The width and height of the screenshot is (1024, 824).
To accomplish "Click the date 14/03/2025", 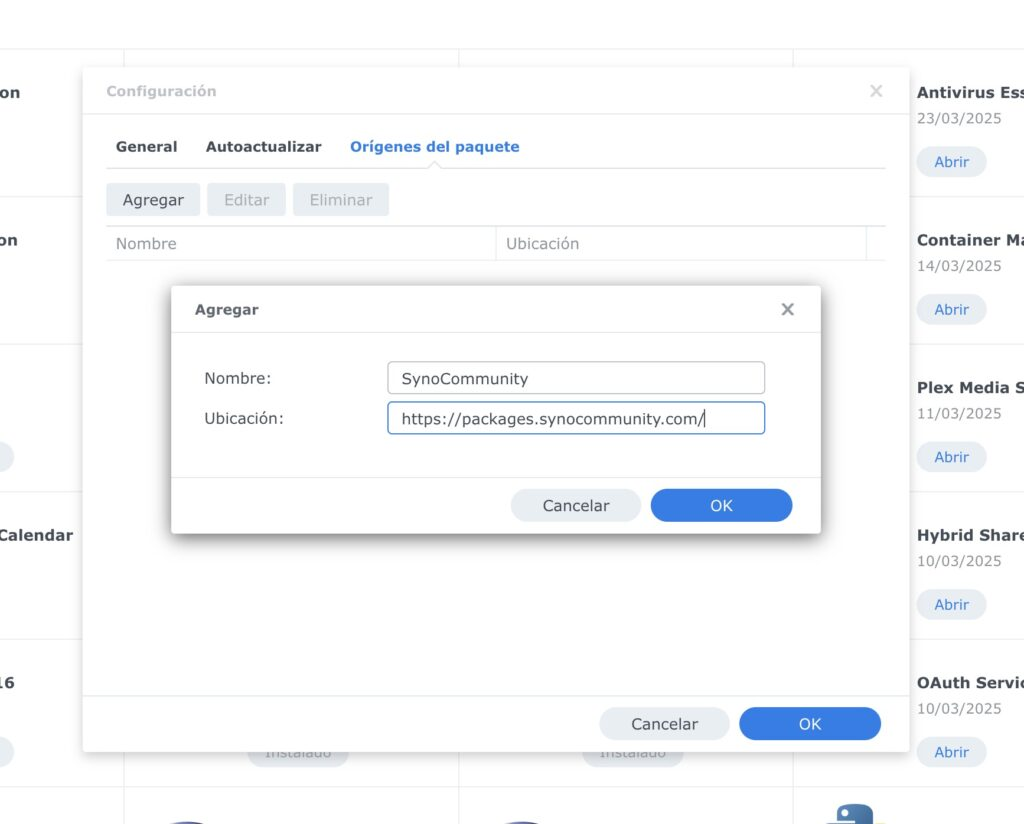I will click(x=959, y=266).
